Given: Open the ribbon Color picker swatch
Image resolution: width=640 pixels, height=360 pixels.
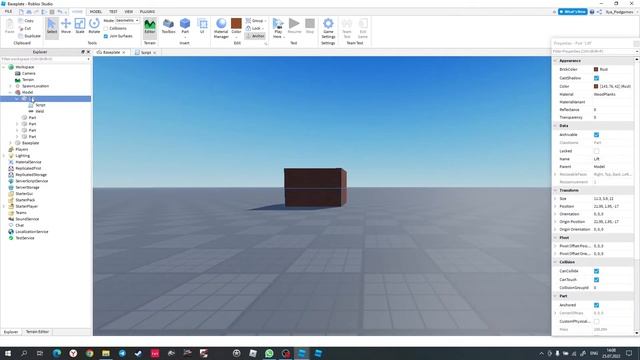Looking at the screenshot, I should point(236,23).
